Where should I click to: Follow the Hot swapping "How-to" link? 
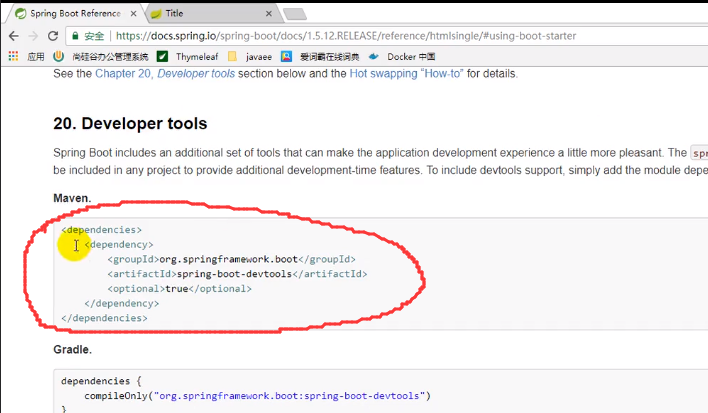pos(406,74)
